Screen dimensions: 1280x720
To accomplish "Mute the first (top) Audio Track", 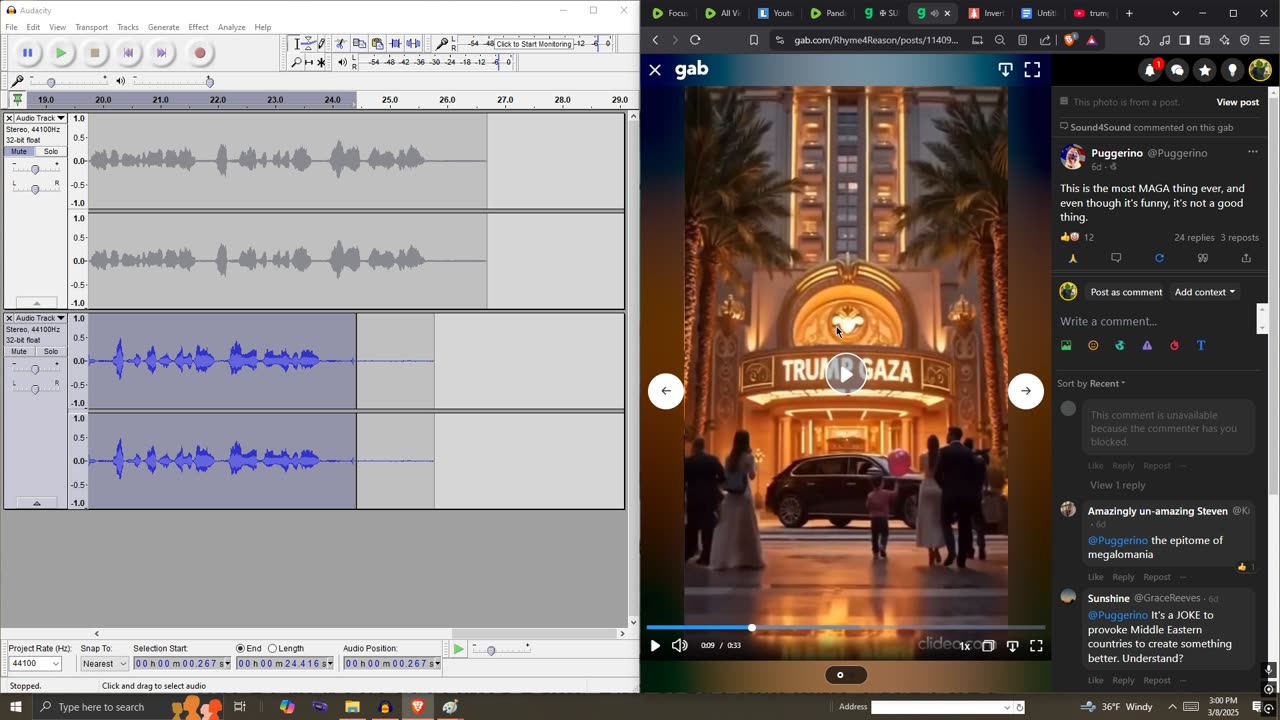I will (19, 152).
